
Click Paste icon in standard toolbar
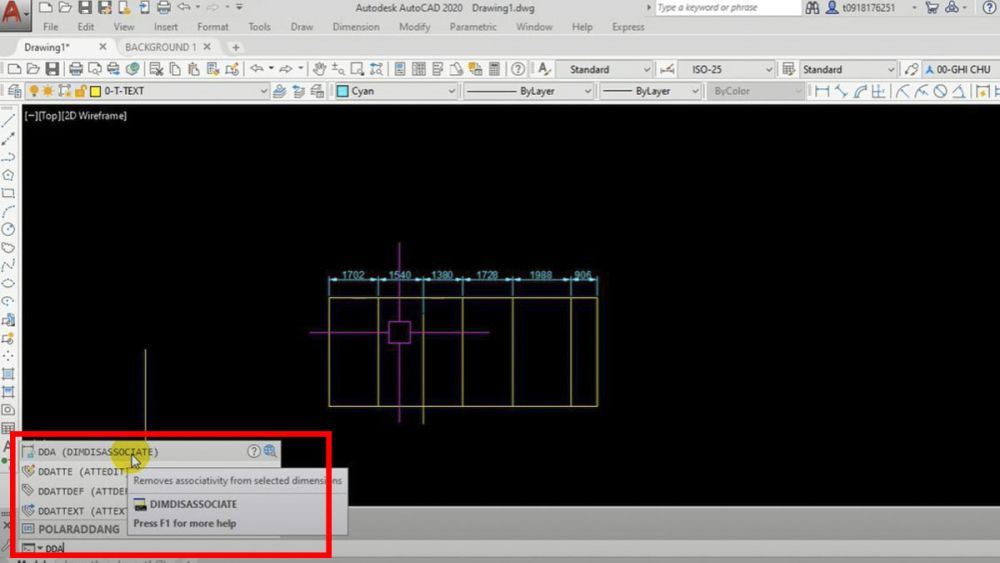194,69
